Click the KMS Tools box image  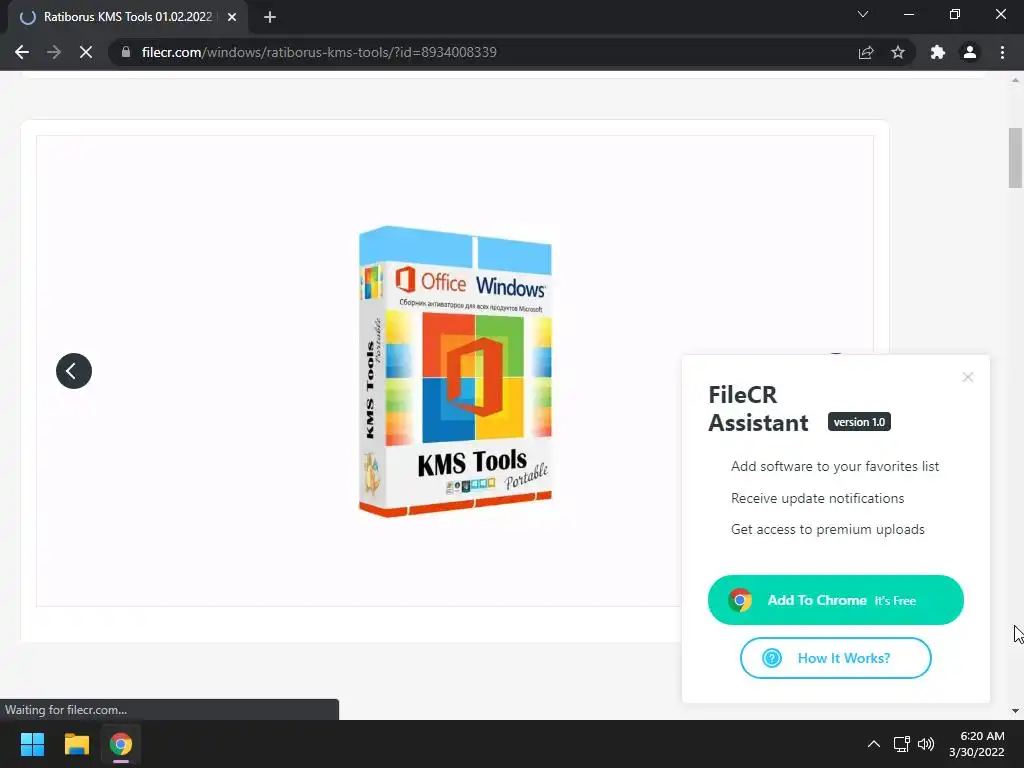click(x=456, y=371)
